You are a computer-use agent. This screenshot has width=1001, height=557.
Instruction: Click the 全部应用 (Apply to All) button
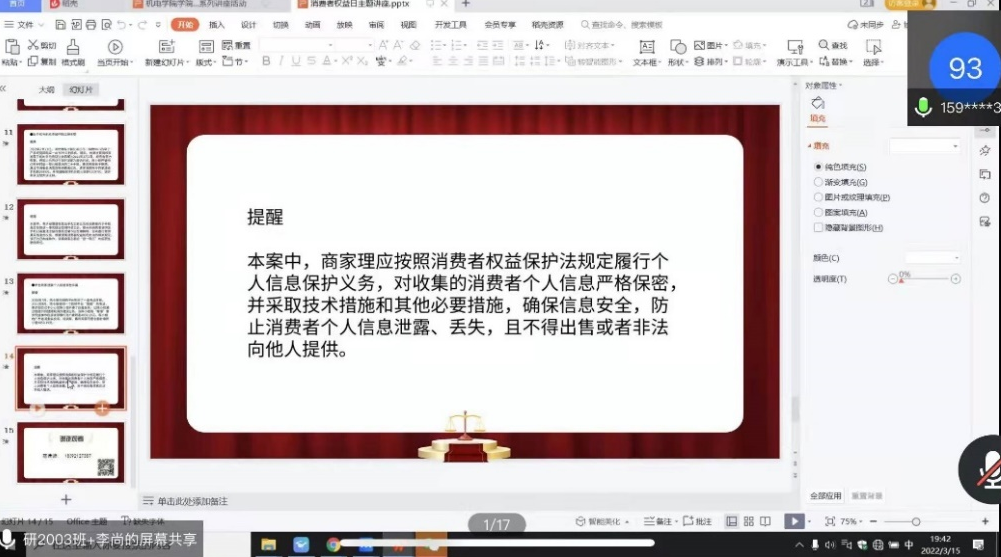pyautogui.click(x=826, y=495)
